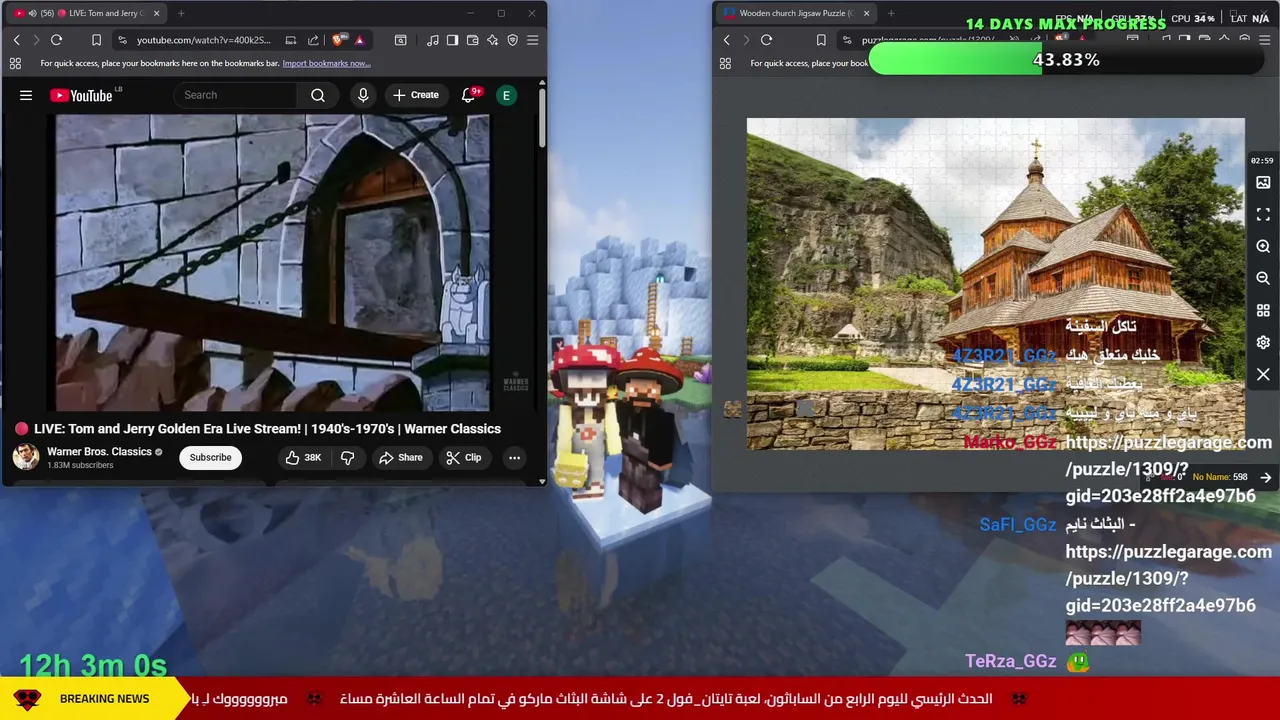Open the apps grid in puzzle window bookmarks bar

point(725,63)
